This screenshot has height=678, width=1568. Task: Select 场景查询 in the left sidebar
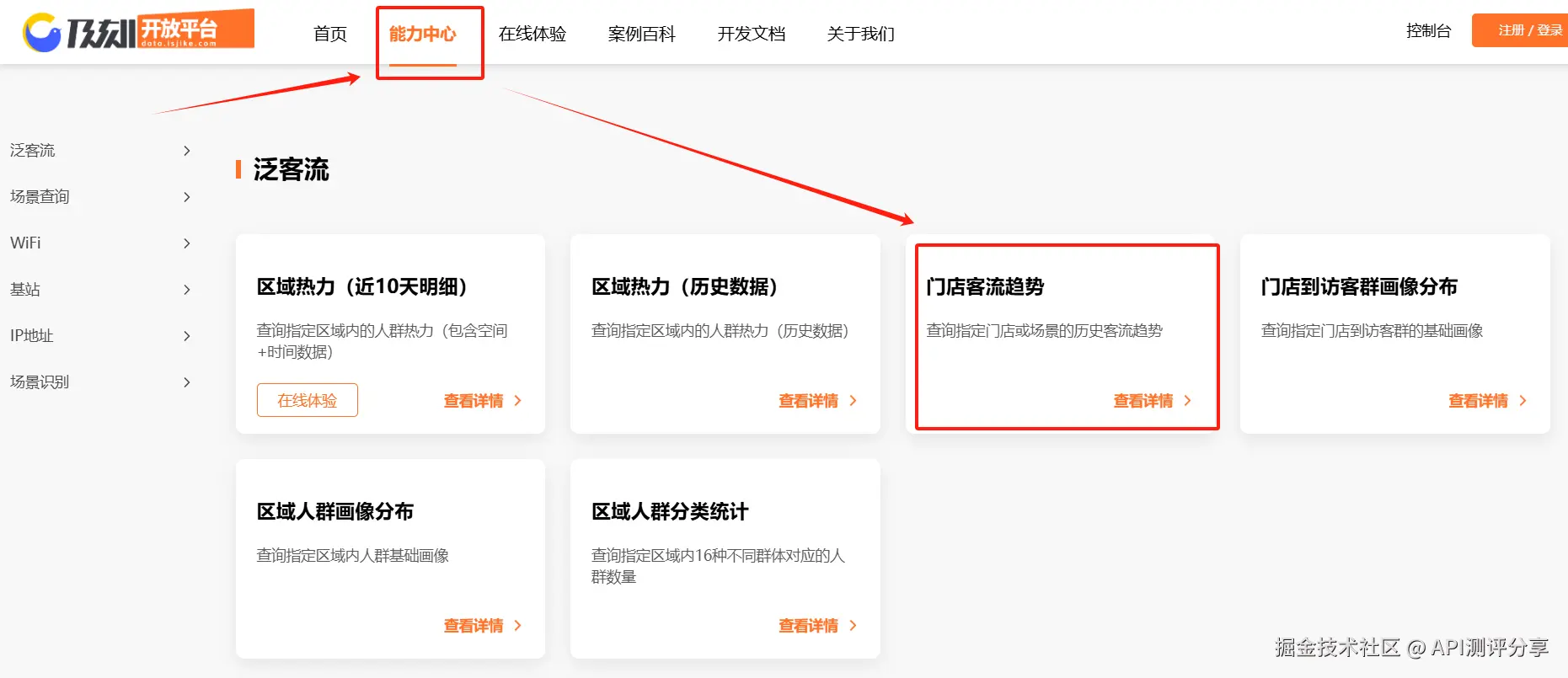pyautogui.click(x=40, y=197)
